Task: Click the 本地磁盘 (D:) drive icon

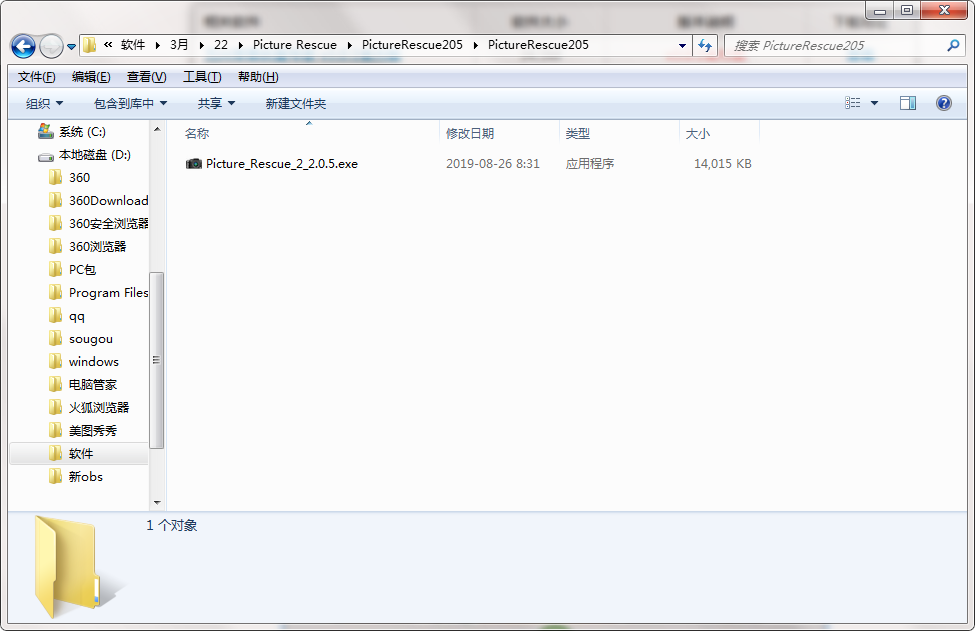Action: [45, 157]
